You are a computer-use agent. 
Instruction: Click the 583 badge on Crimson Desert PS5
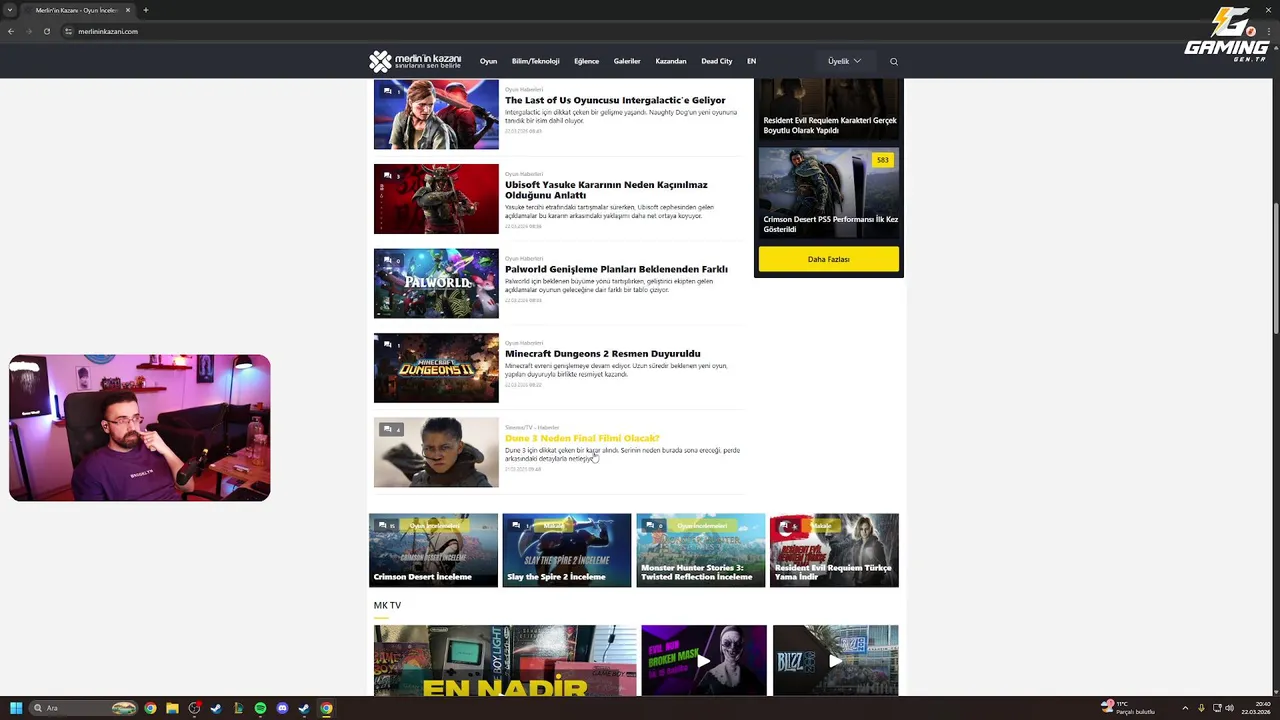882,160
